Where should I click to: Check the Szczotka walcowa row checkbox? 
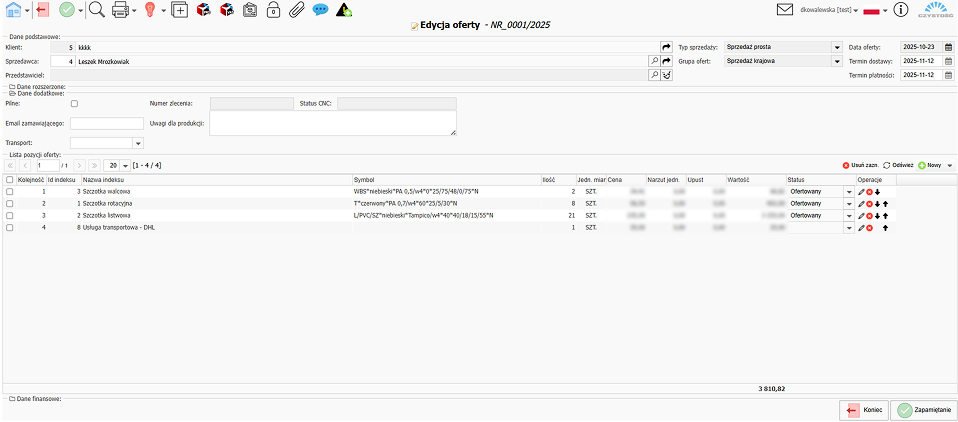tap(9, 192)
